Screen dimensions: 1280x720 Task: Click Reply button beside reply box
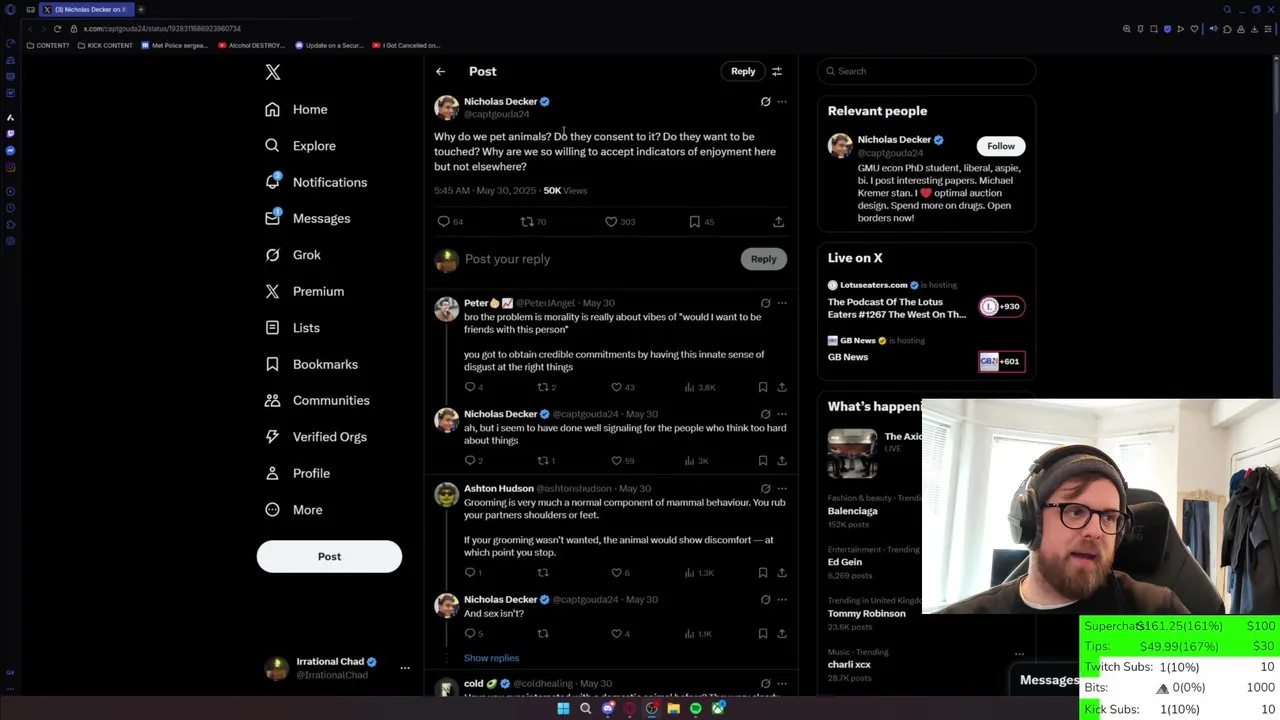click(x=763, y=259)
